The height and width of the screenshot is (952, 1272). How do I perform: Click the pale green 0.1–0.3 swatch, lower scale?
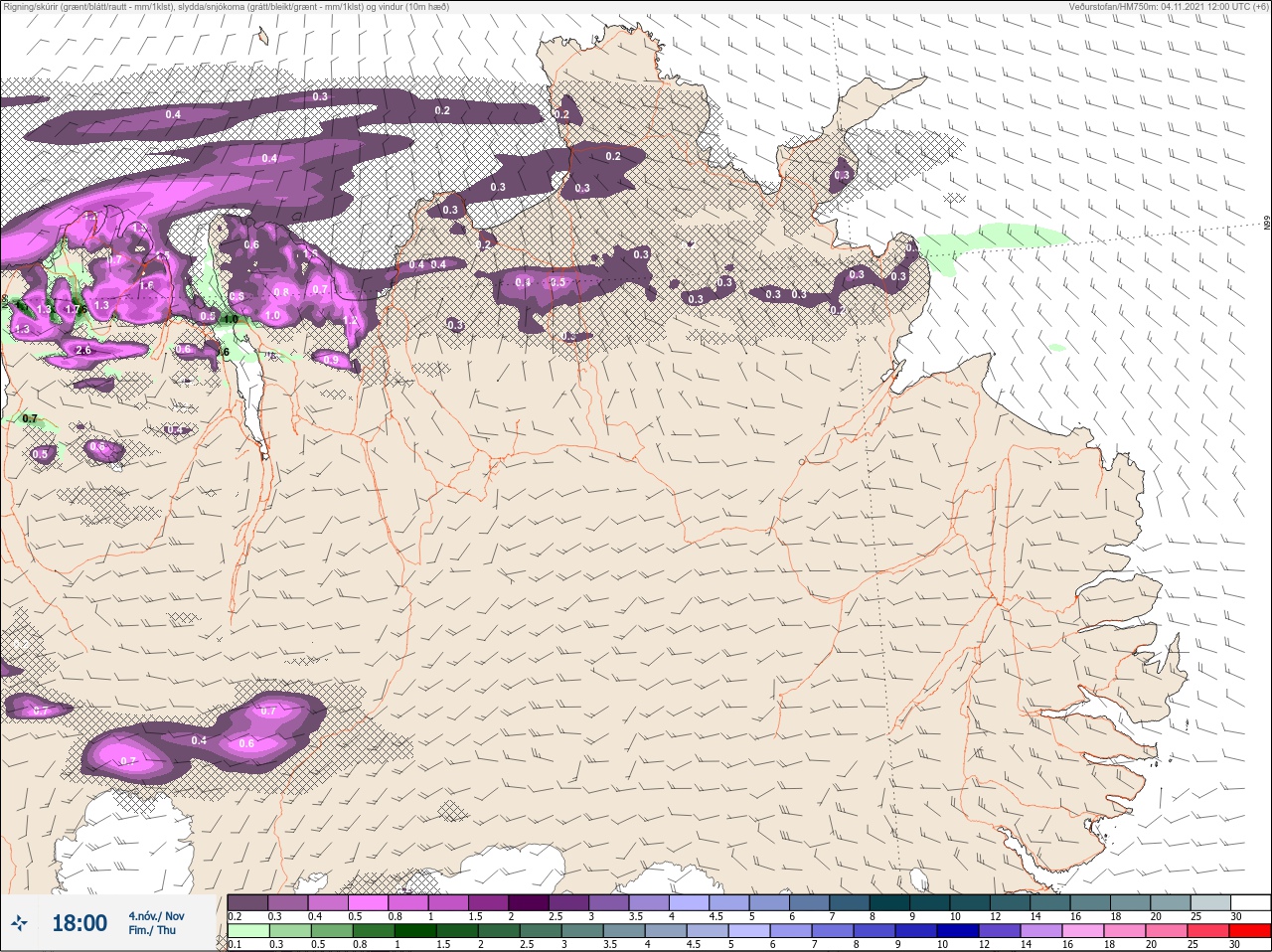247,931
